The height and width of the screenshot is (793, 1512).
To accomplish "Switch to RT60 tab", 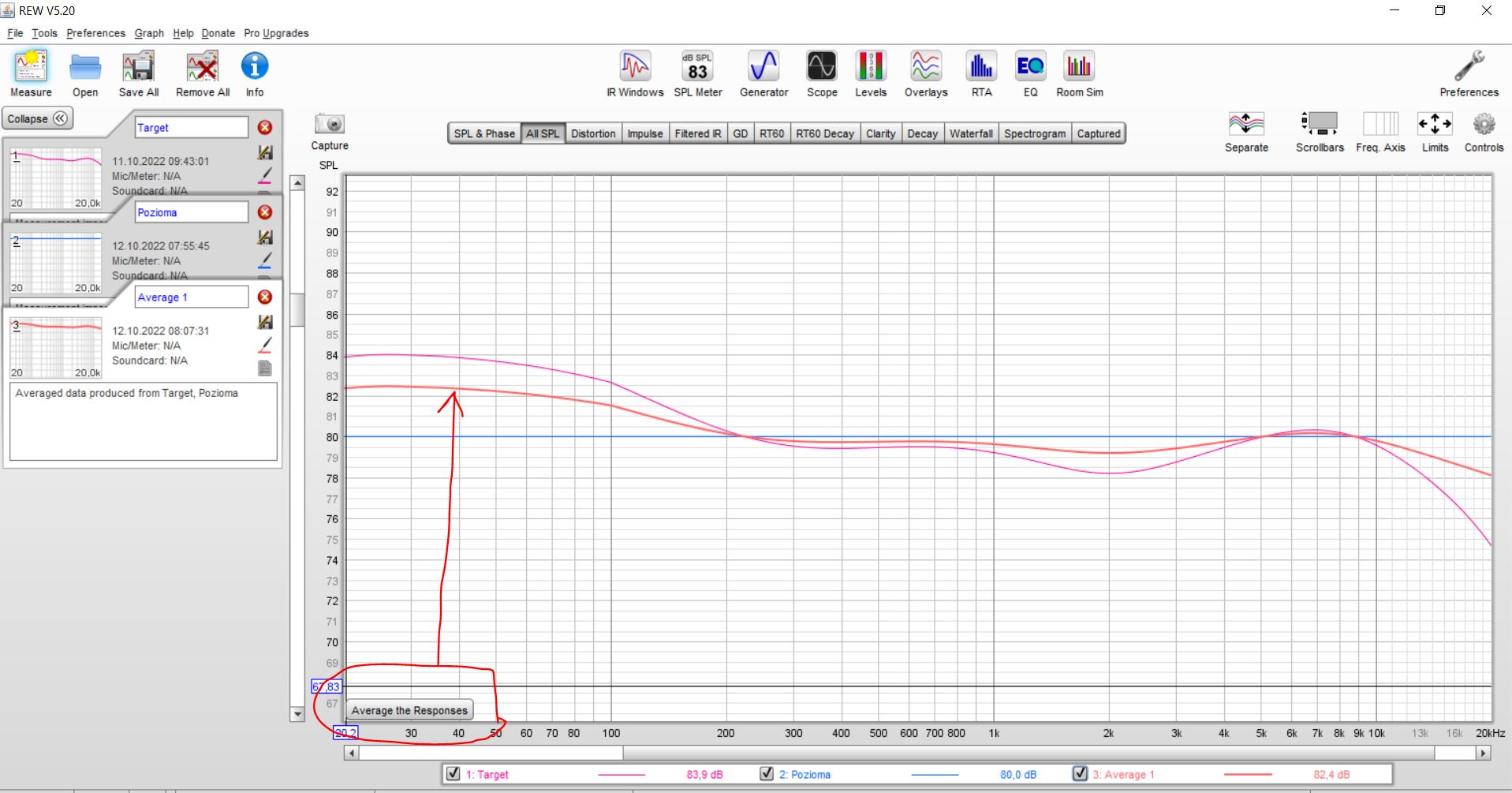I will (x=771, y=133).
